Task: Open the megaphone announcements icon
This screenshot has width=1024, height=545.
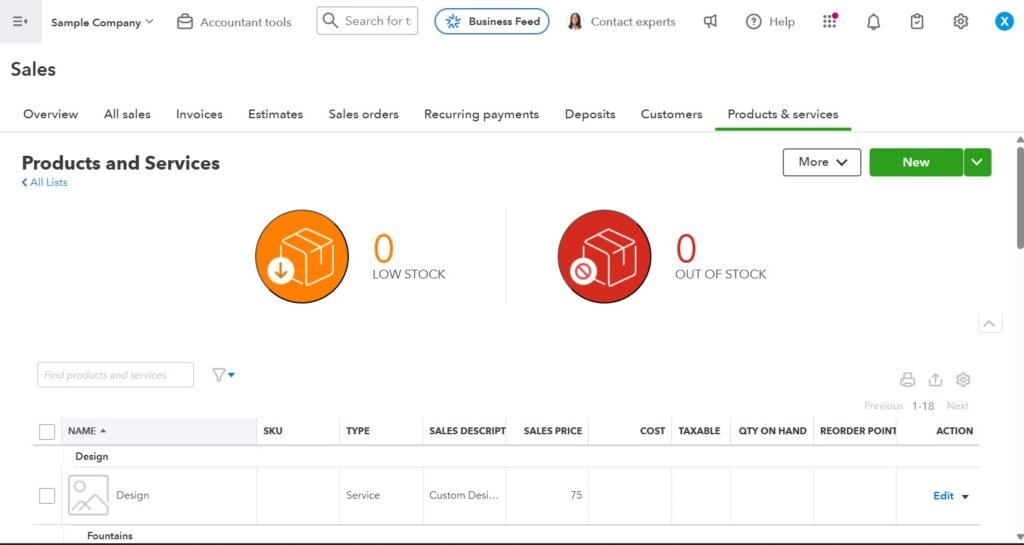Action: tap(710, 21)
